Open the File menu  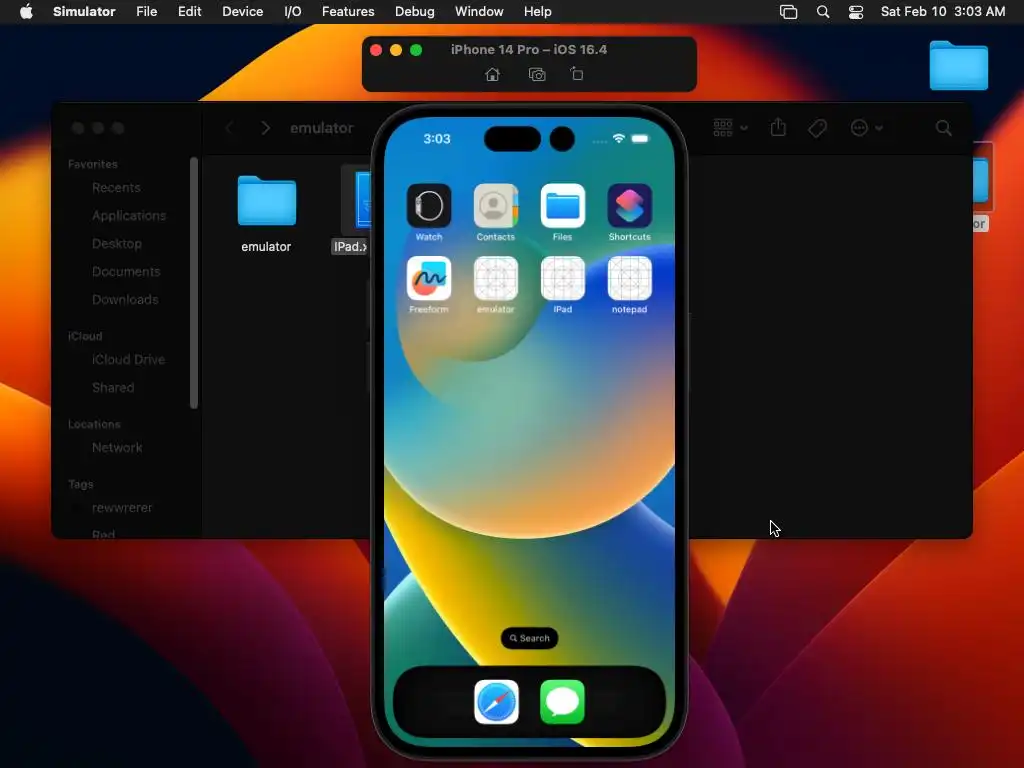[x=146, y=12]
